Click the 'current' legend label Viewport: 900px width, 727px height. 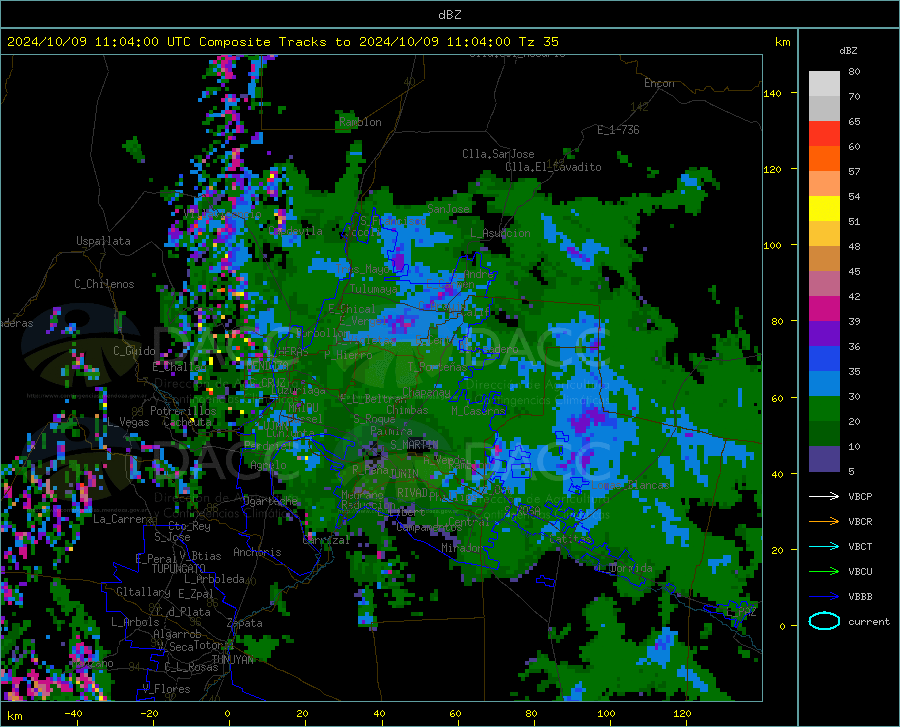[869, 621]
